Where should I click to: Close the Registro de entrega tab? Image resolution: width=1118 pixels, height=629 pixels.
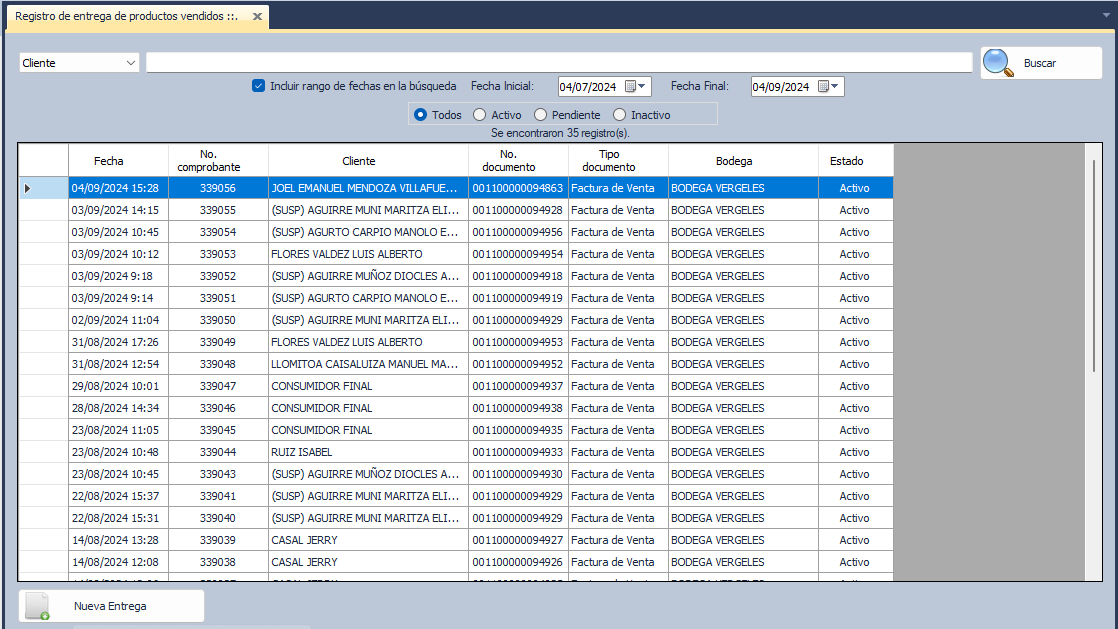click(257, 17)
